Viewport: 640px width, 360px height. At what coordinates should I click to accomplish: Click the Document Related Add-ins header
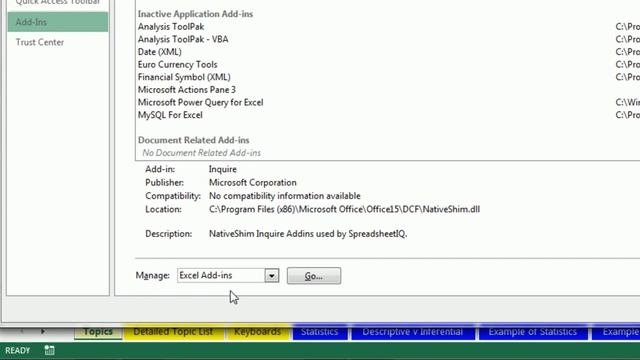click(193, 140)
